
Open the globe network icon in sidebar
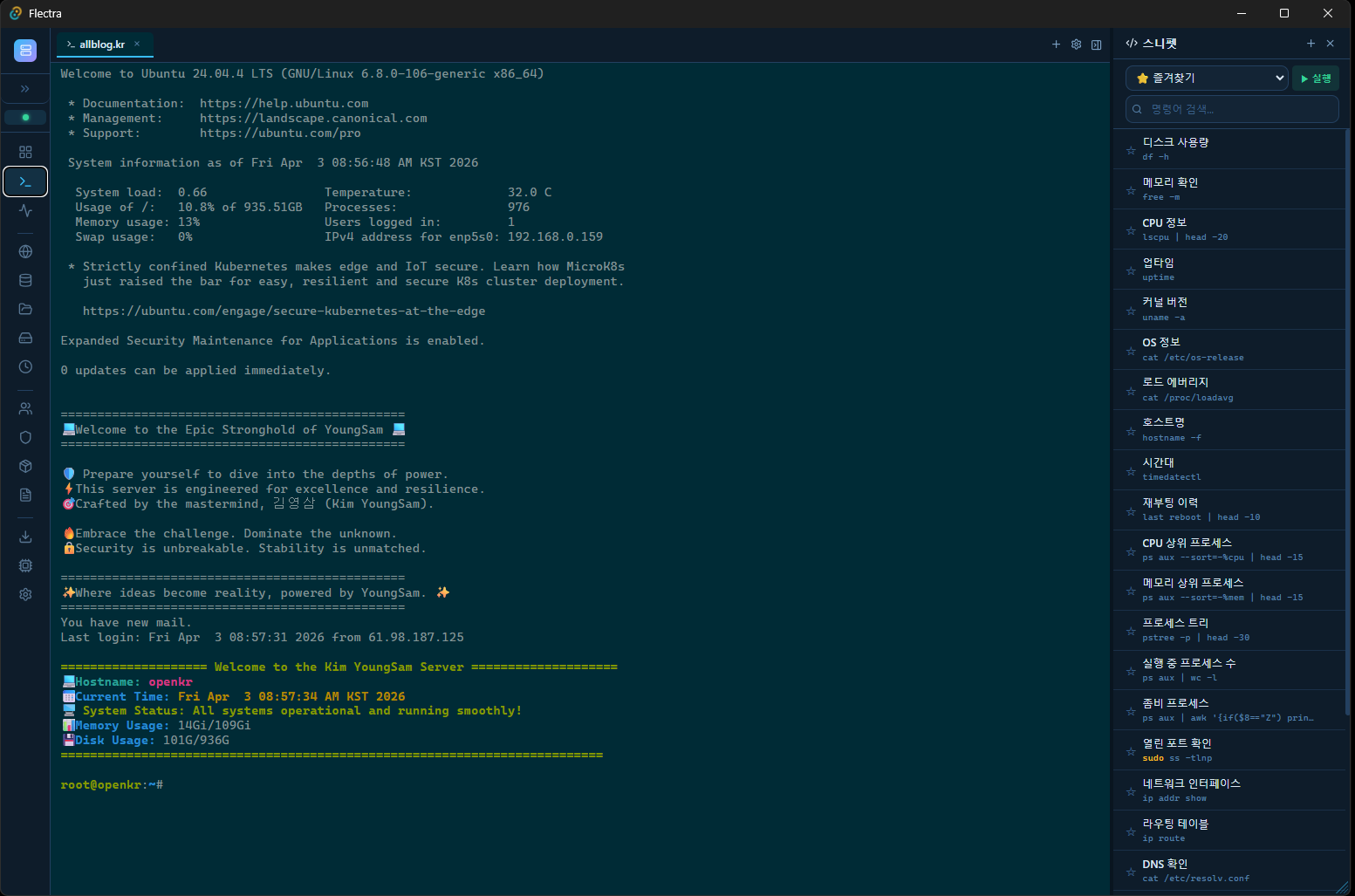[25, 251]
